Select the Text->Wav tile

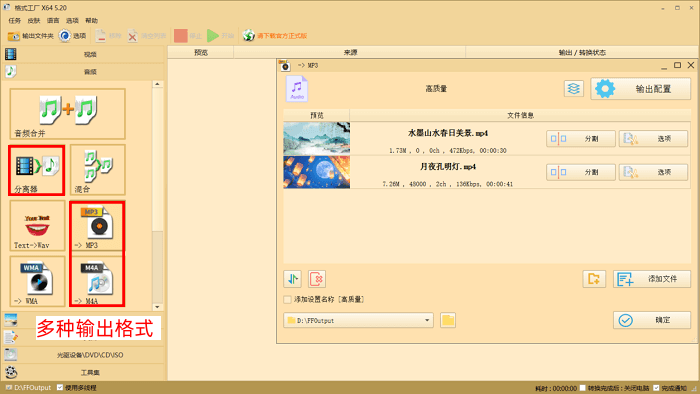37,226
